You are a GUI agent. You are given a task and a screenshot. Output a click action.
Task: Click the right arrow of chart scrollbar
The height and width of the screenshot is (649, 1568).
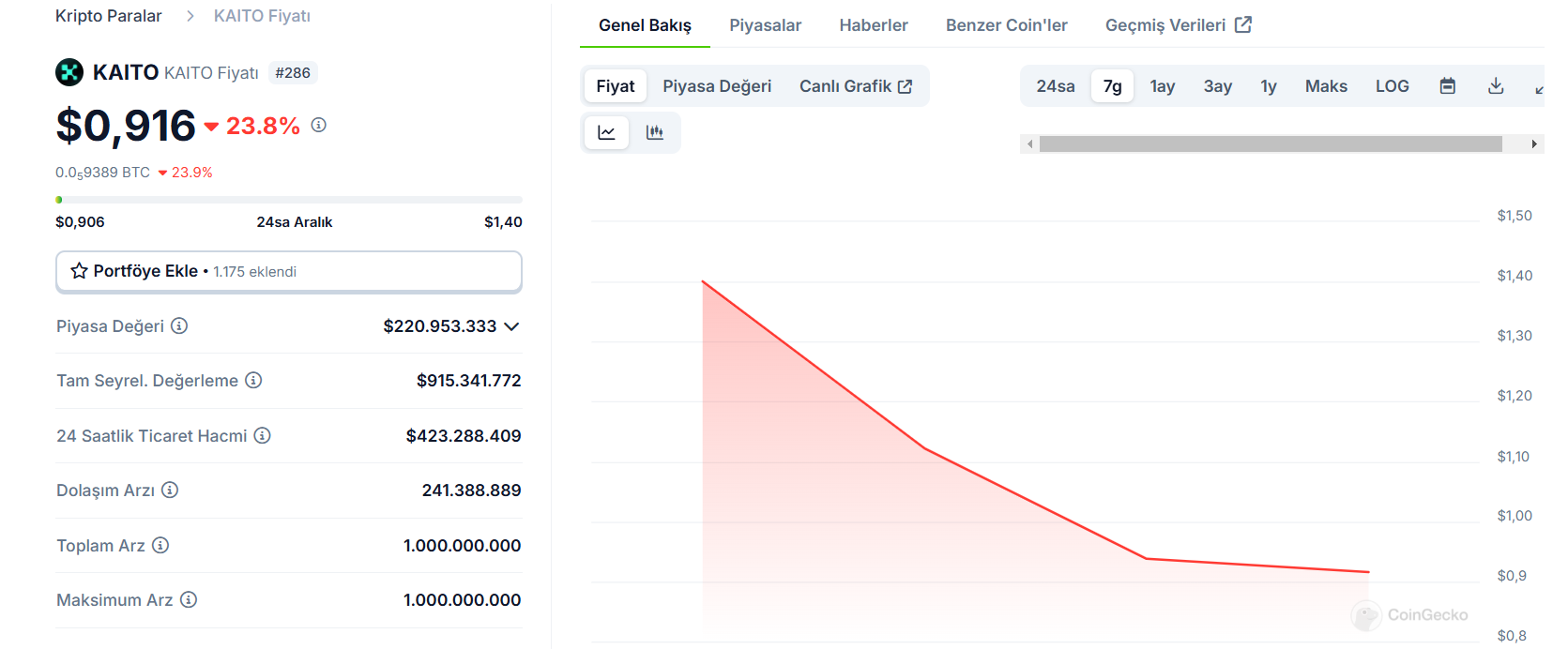1534,143
